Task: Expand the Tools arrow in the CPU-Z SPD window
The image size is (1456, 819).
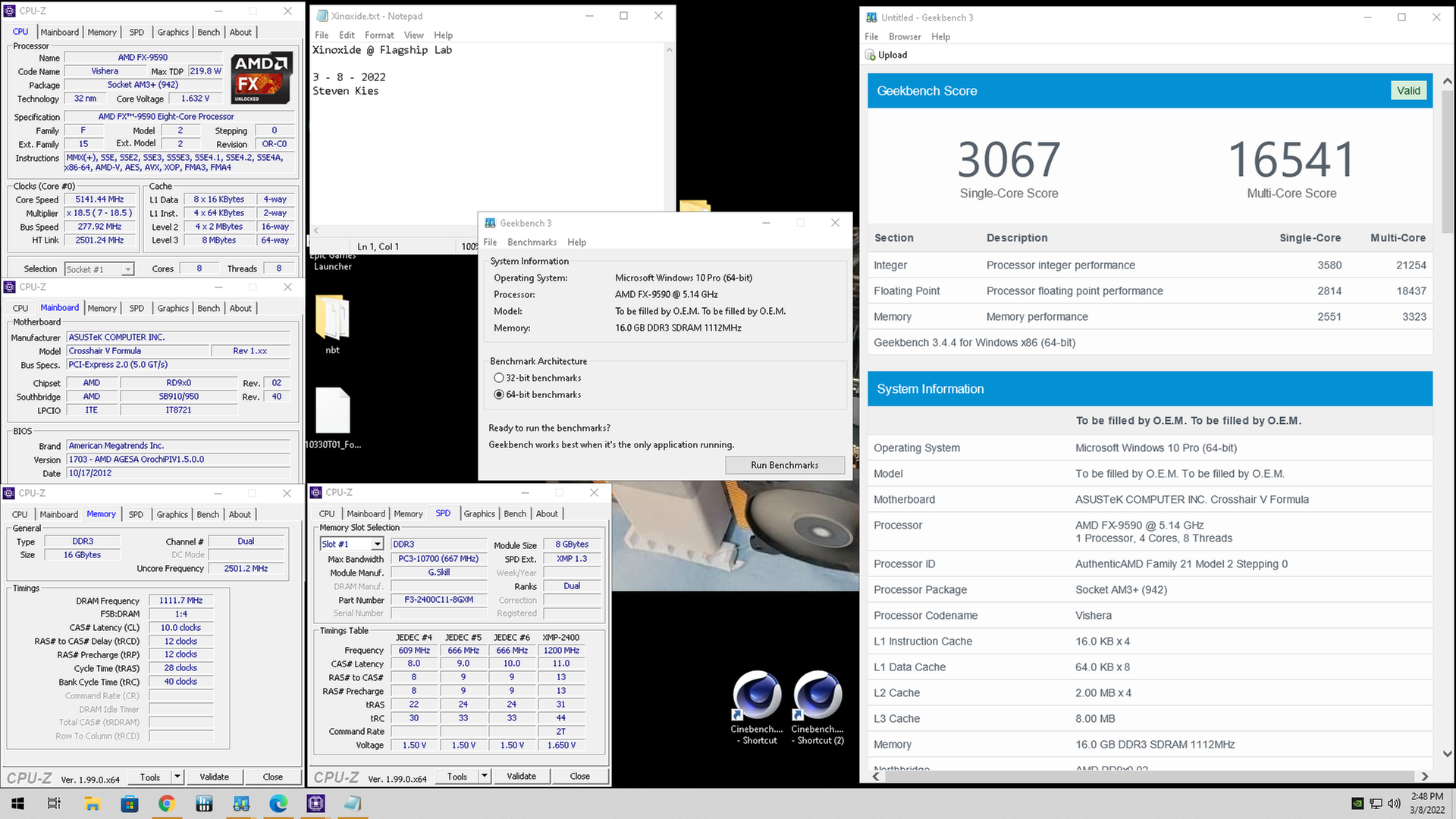Action: pyautogui.click(x=484, y=776)
